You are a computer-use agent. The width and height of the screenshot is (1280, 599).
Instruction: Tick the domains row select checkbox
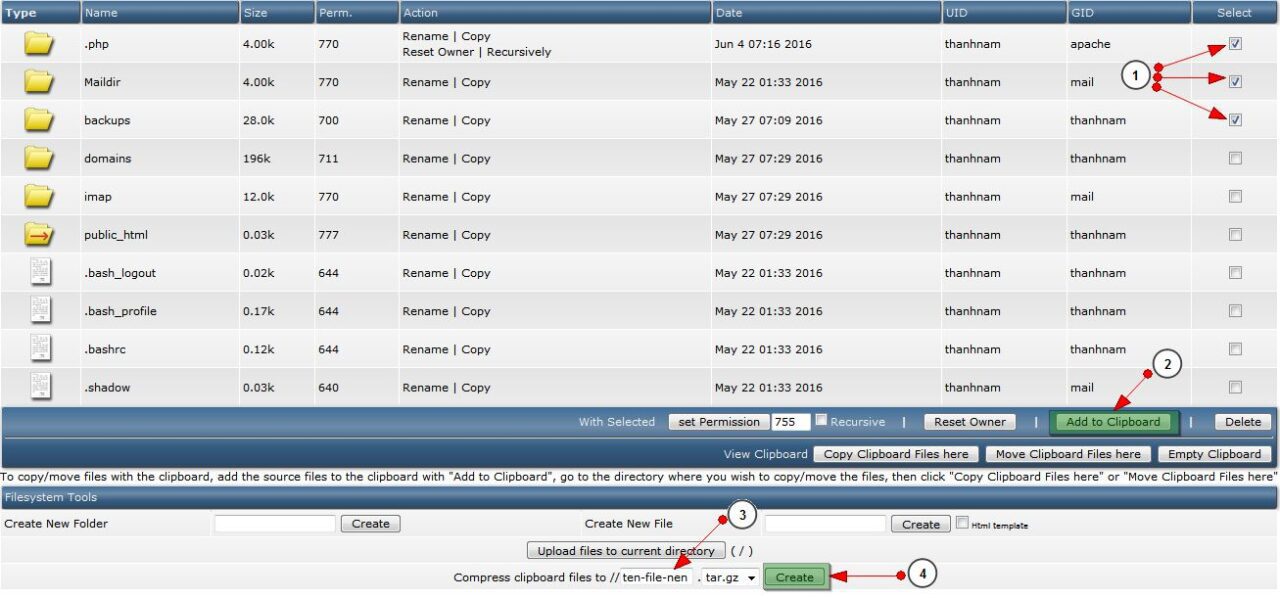1235,158
